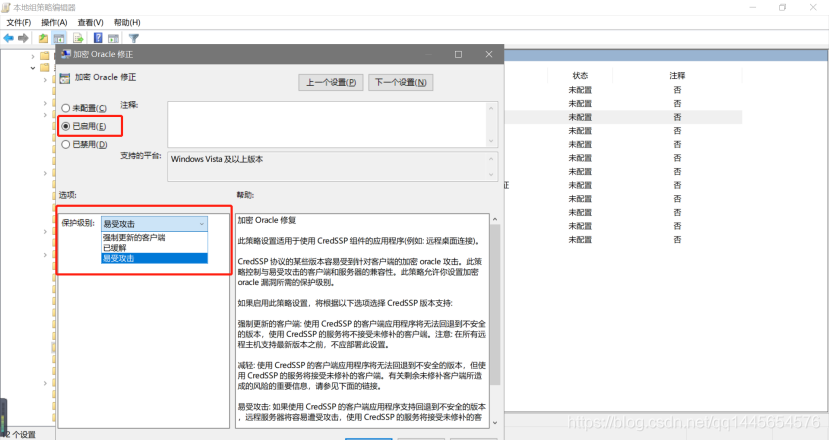
Task: Choose 强制更新的客户端 from the dropdown list
Action: point(154,237)
